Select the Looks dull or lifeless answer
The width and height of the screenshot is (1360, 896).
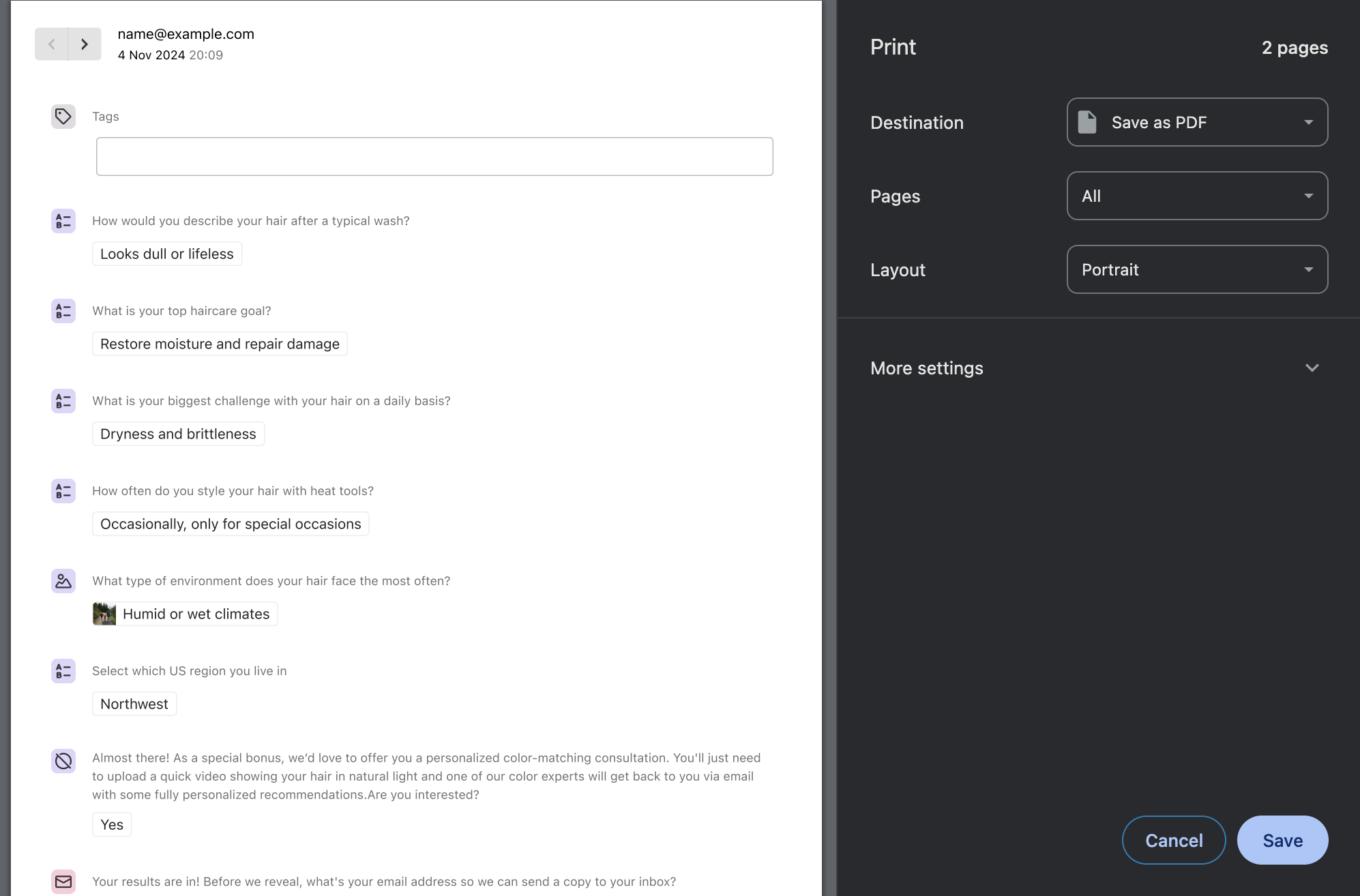pos(167,254)
